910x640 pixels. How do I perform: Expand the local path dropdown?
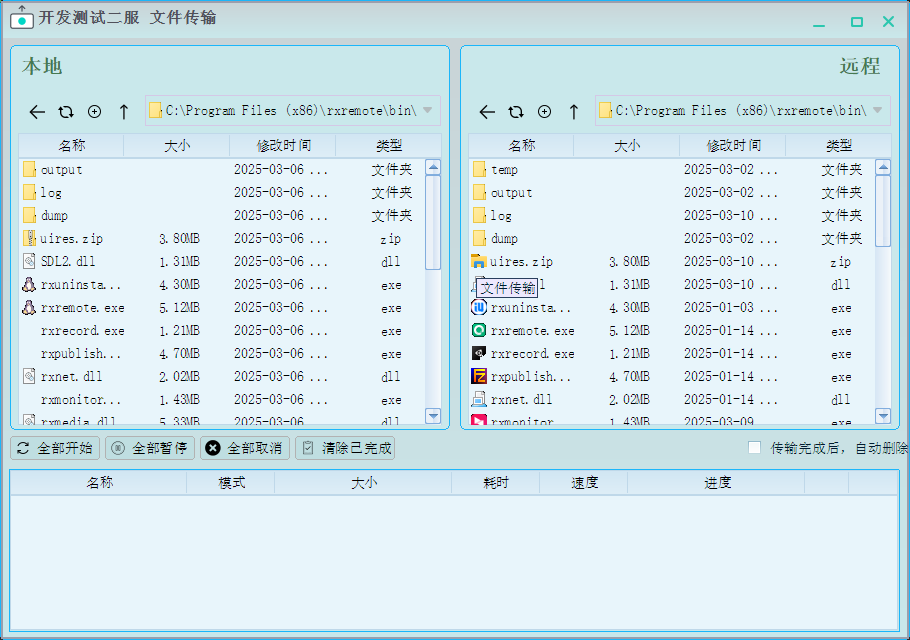[x=428, y=111]
